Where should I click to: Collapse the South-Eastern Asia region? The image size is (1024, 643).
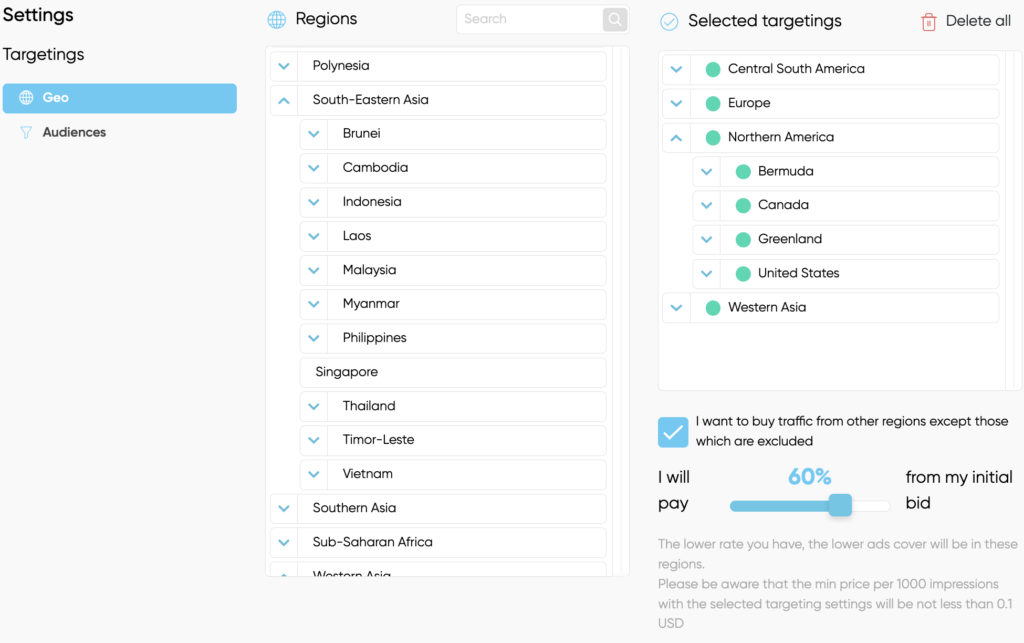click(284, 100)
